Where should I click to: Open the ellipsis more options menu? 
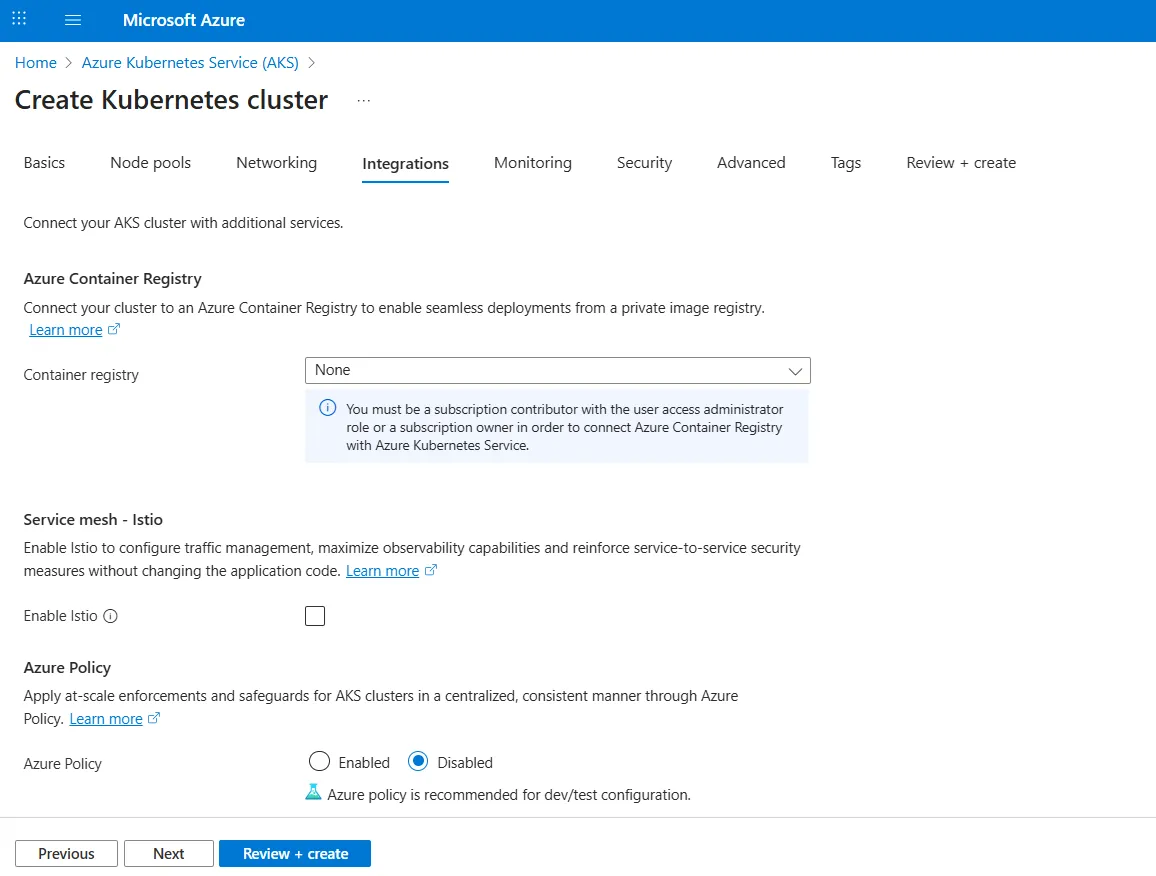(x=363, y=100)
